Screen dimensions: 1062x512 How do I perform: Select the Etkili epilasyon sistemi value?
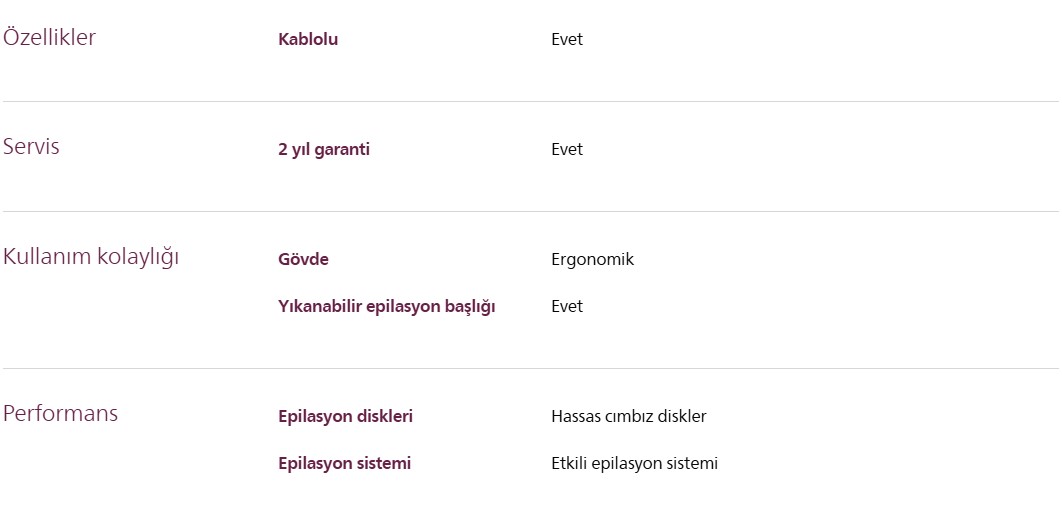[x=634, y=464]
